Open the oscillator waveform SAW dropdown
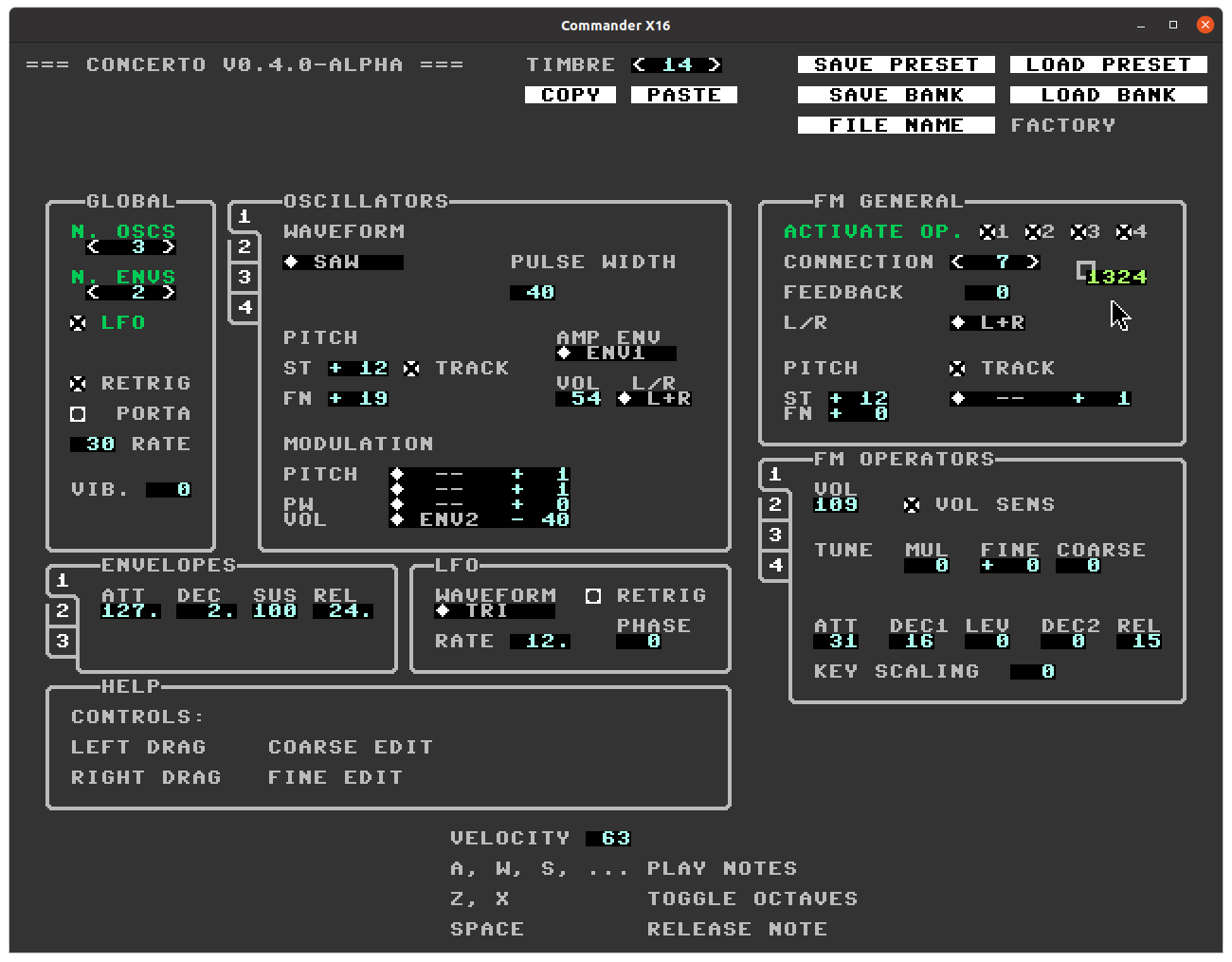This screenshot has height=962, width=1232. (x=343, y=262)
